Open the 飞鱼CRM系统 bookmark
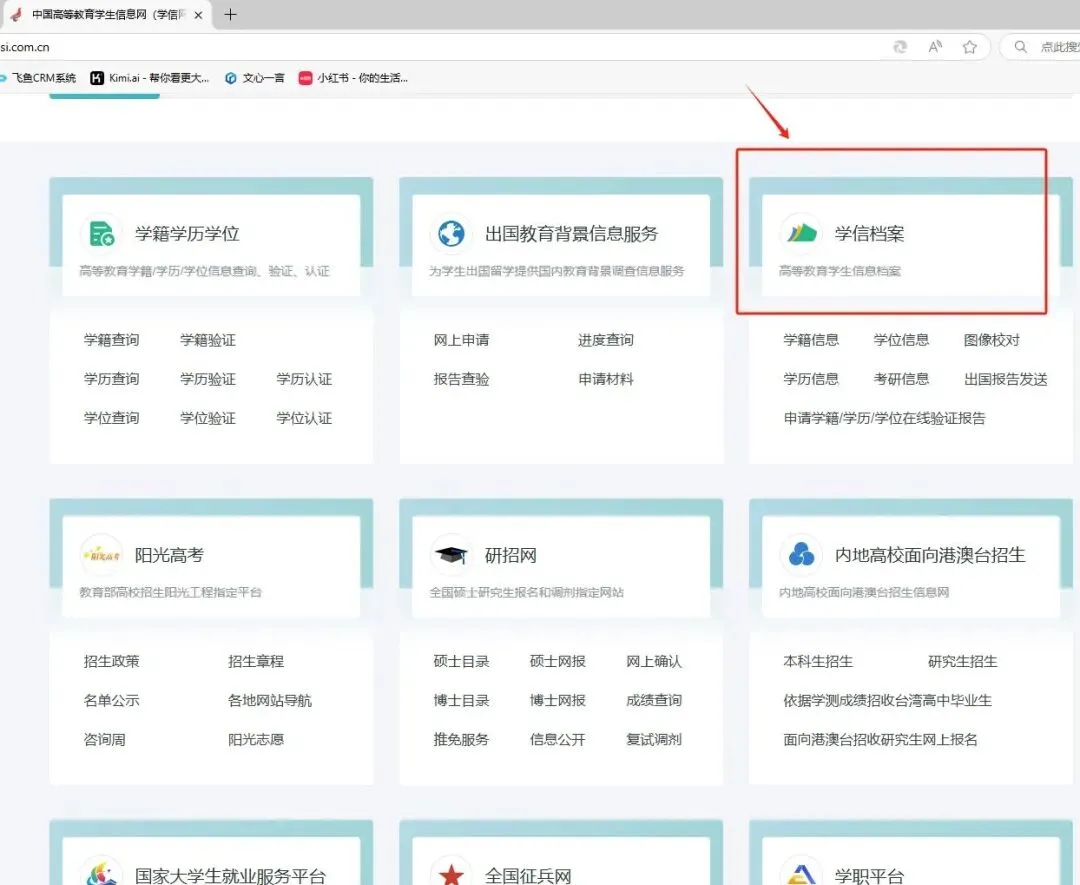 [x=39, y=78]
